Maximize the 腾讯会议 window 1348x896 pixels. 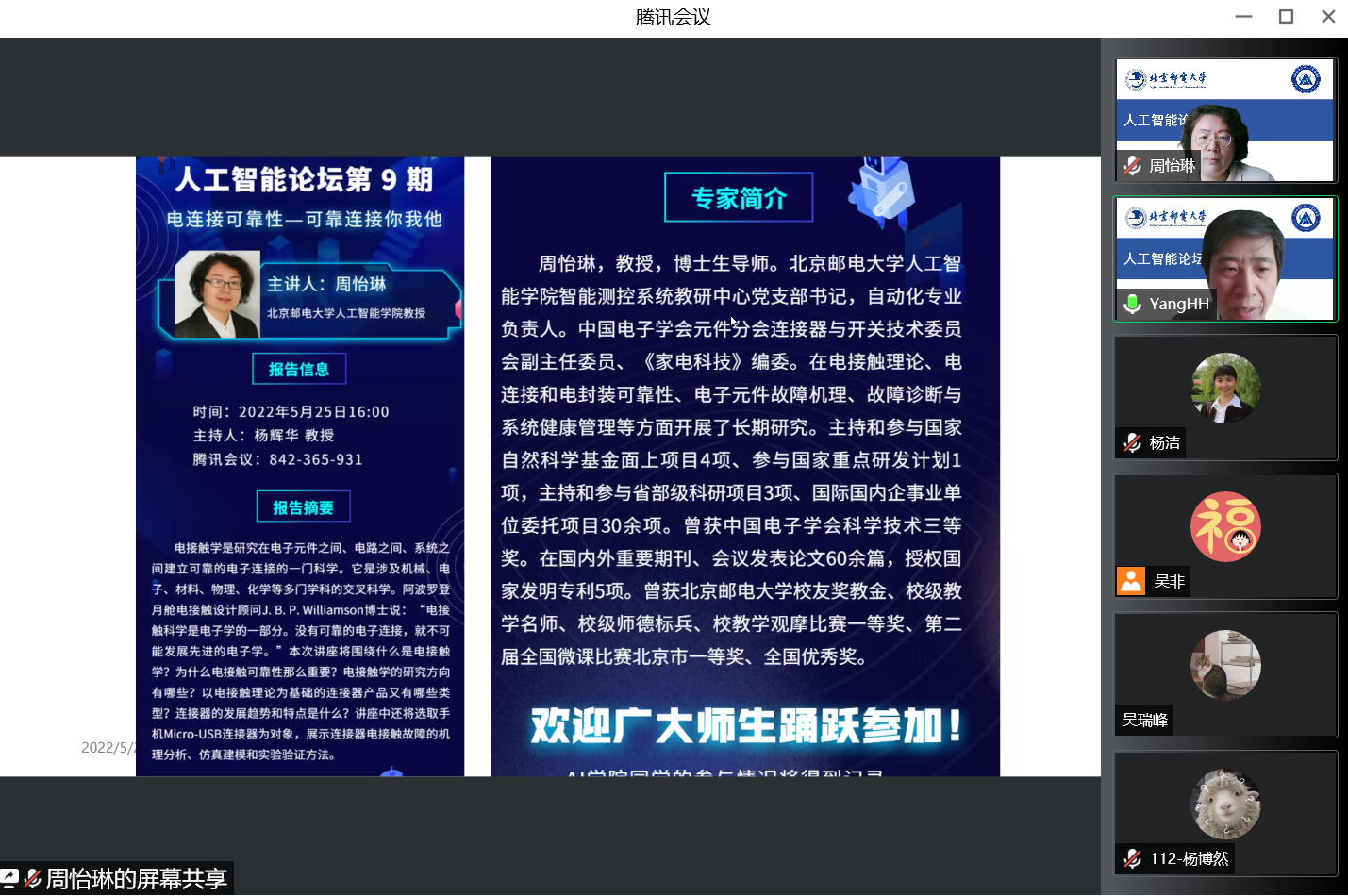tap(1286, 17)
